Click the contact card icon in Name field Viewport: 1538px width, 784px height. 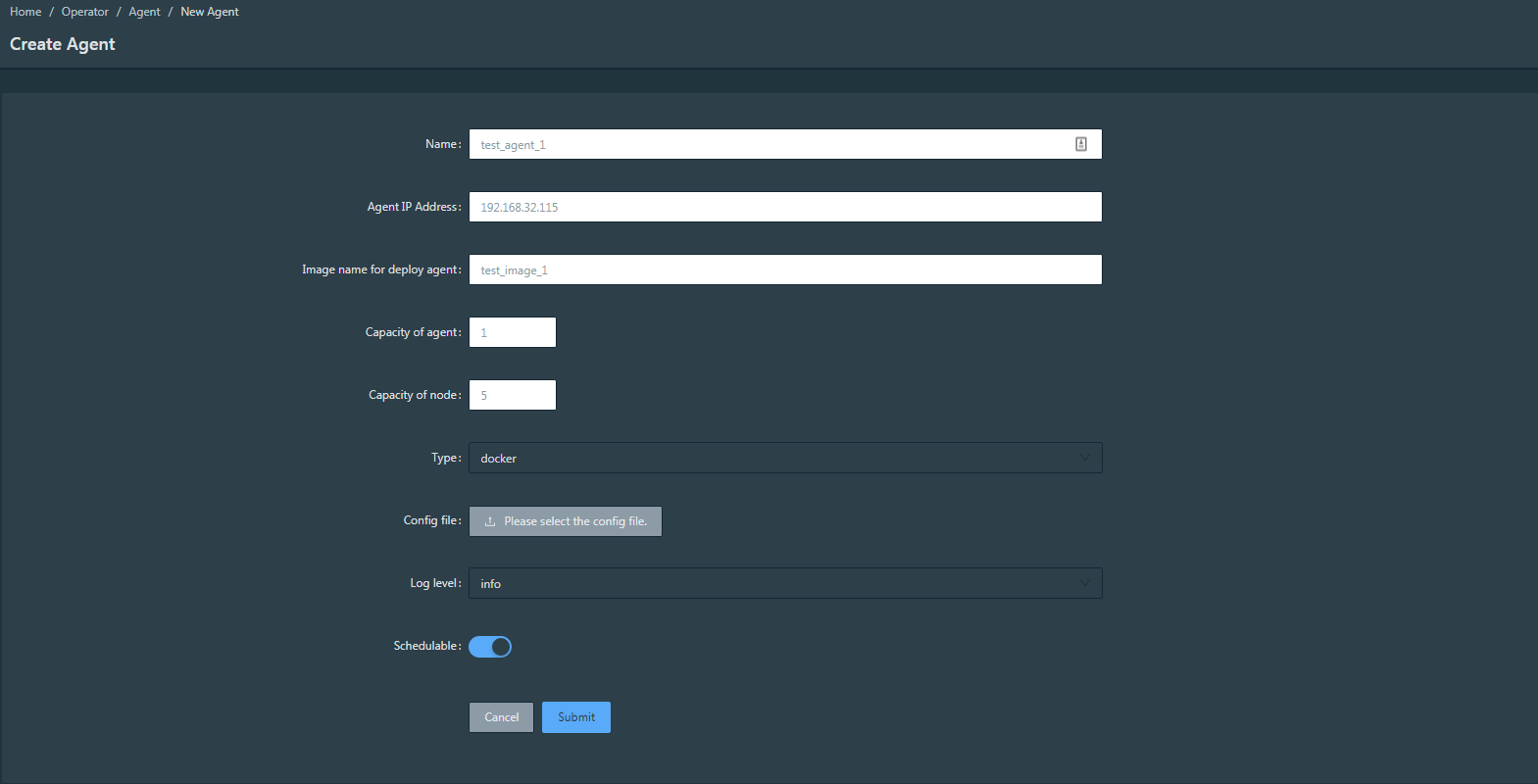1081,144
